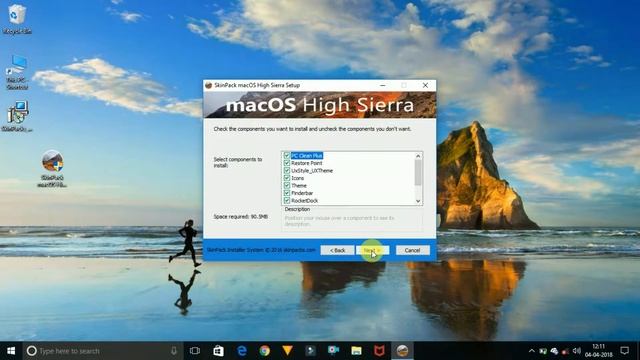
Task: Select the 'Theme' list label
Action: 299,185
